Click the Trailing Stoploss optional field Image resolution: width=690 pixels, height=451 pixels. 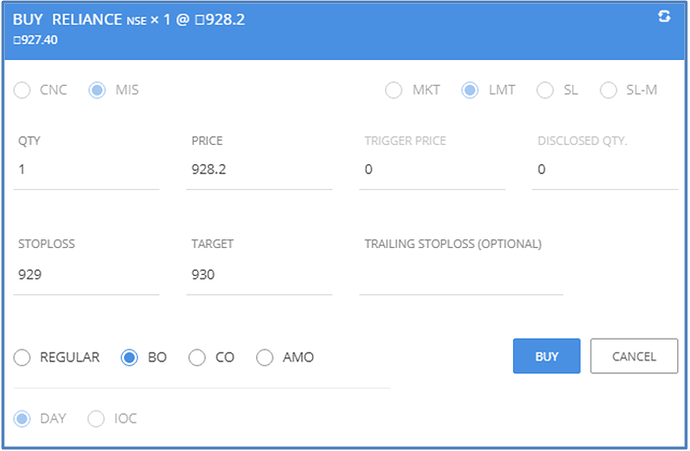pos(460,276)
